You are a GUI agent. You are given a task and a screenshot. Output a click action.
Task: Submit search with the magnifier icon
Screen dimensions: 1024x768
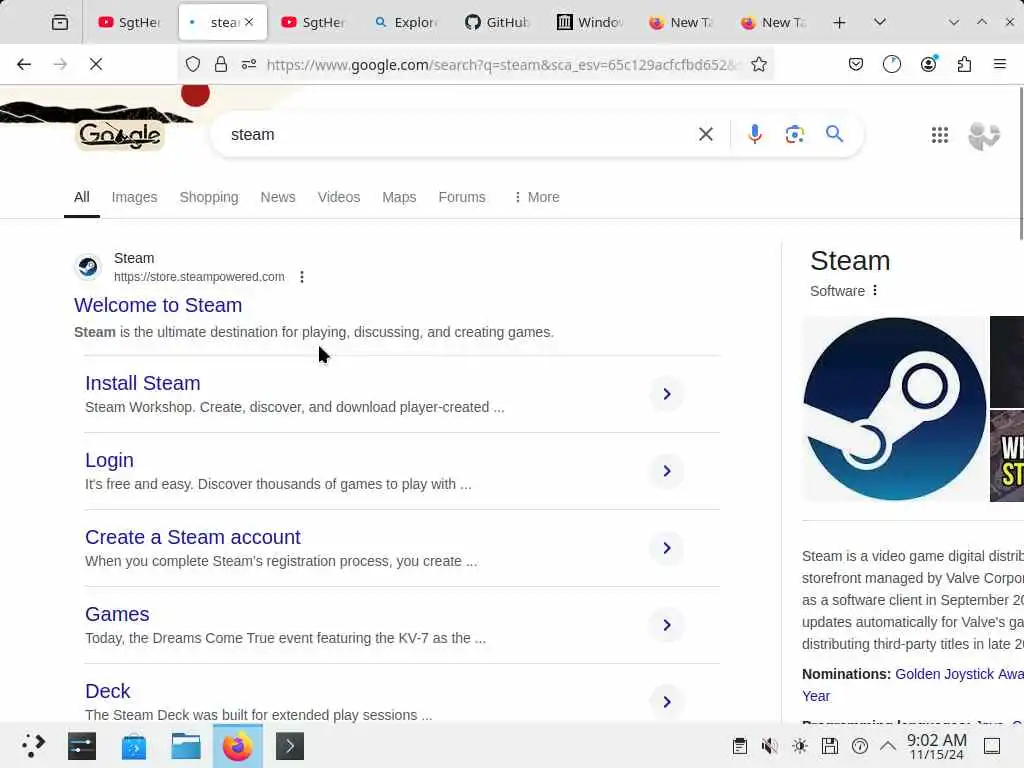click(834, 134)
